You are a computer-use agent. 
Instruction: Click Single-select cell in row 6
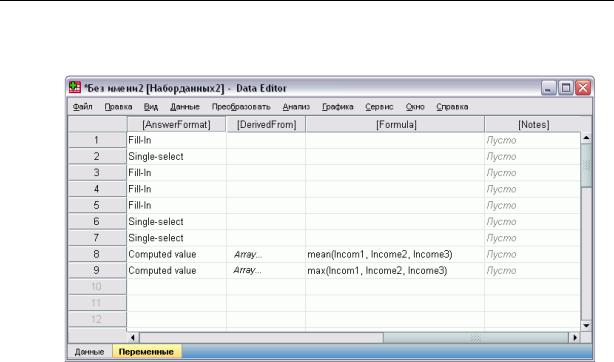pos(177,222)
